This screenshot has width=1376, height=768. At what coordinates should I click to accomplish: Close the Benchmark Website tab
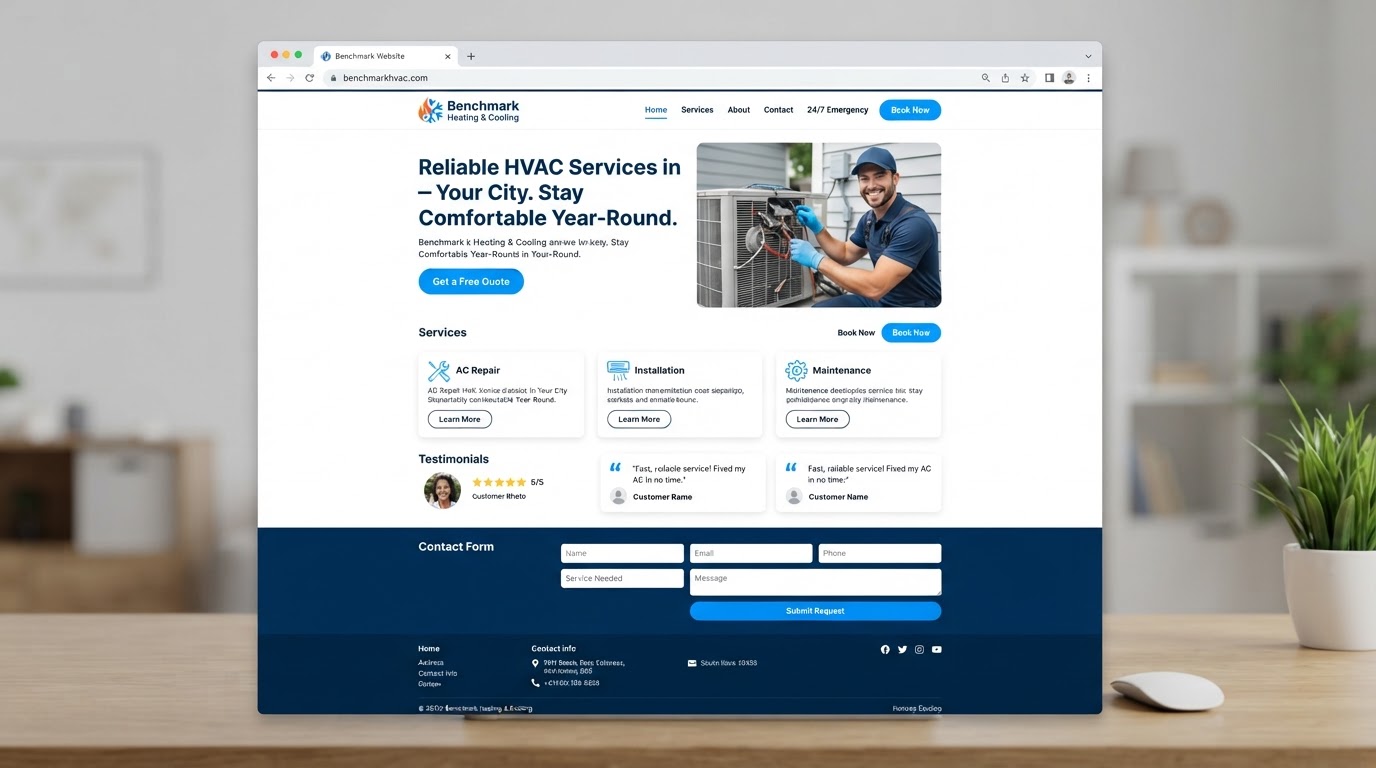click(447, 56)
